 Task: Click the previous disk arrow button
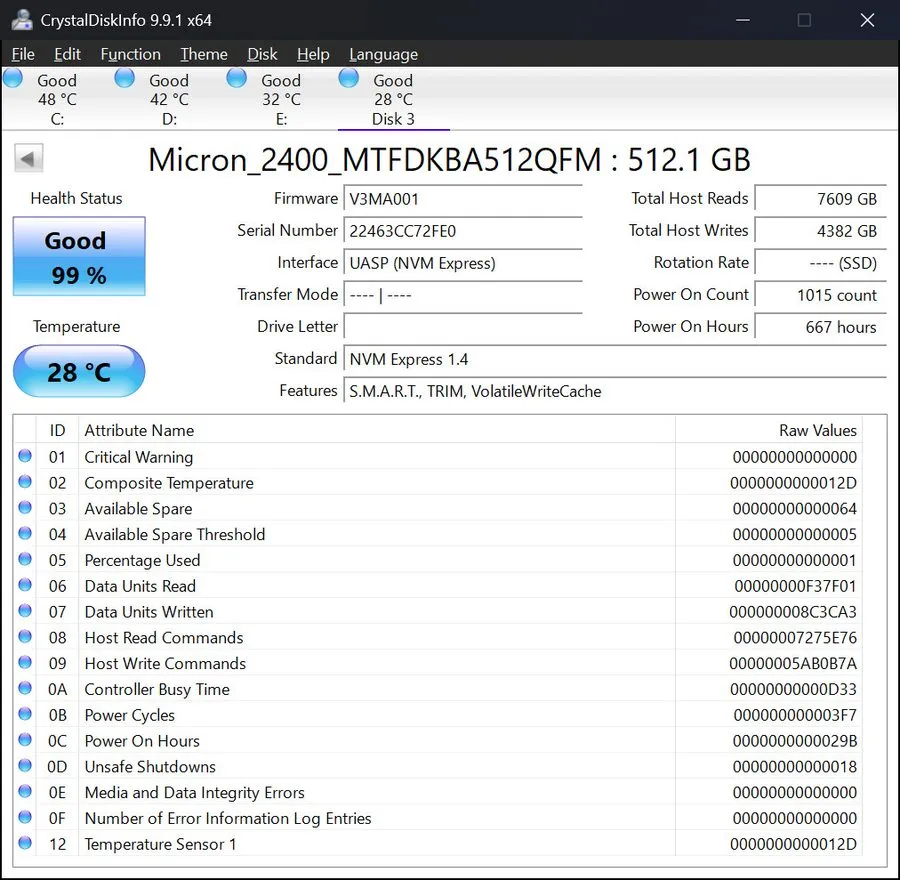(x=29, y=158)
